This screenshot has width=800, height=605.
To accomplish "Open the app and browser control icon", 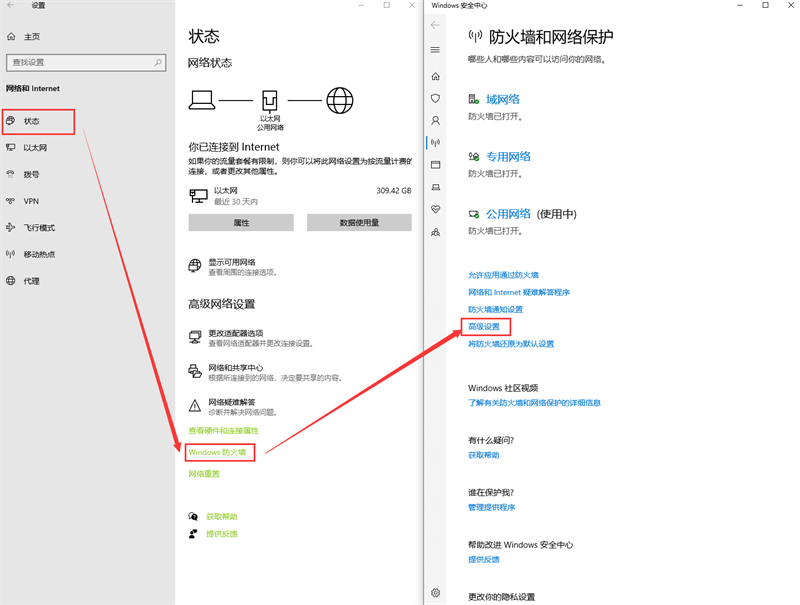I will pos(434,164).
